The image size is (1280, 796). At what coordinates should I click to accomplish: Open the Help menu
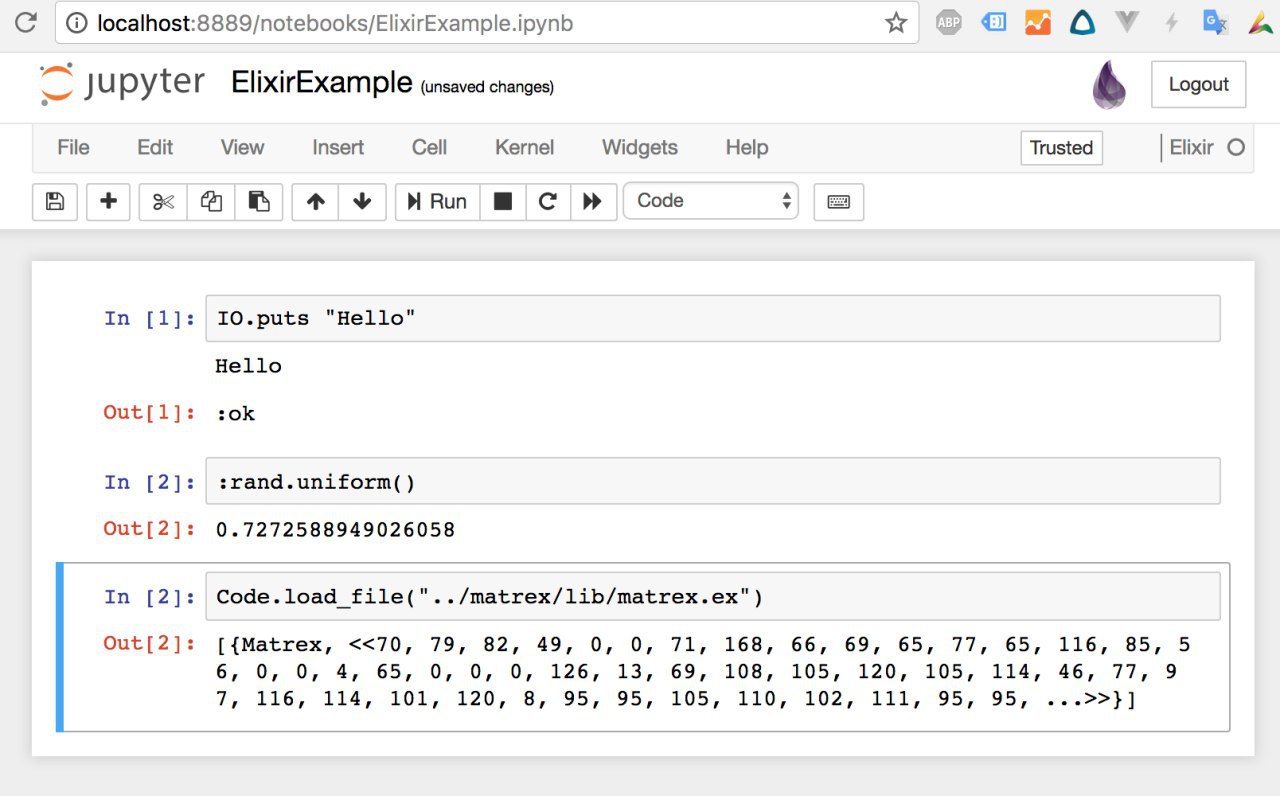point(747,147)
